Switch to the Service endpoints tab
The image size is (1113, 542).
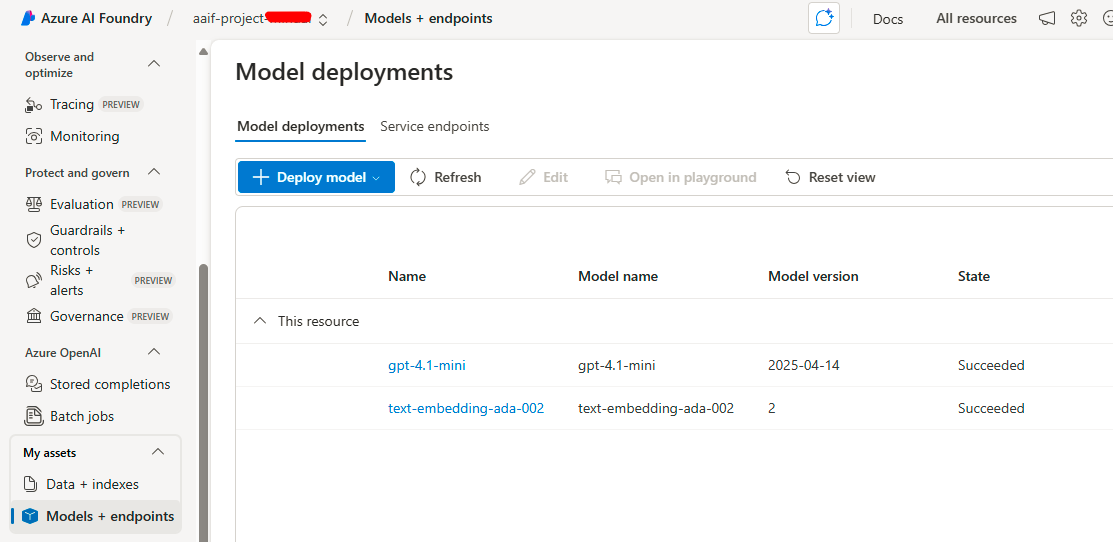click(434, 126)
